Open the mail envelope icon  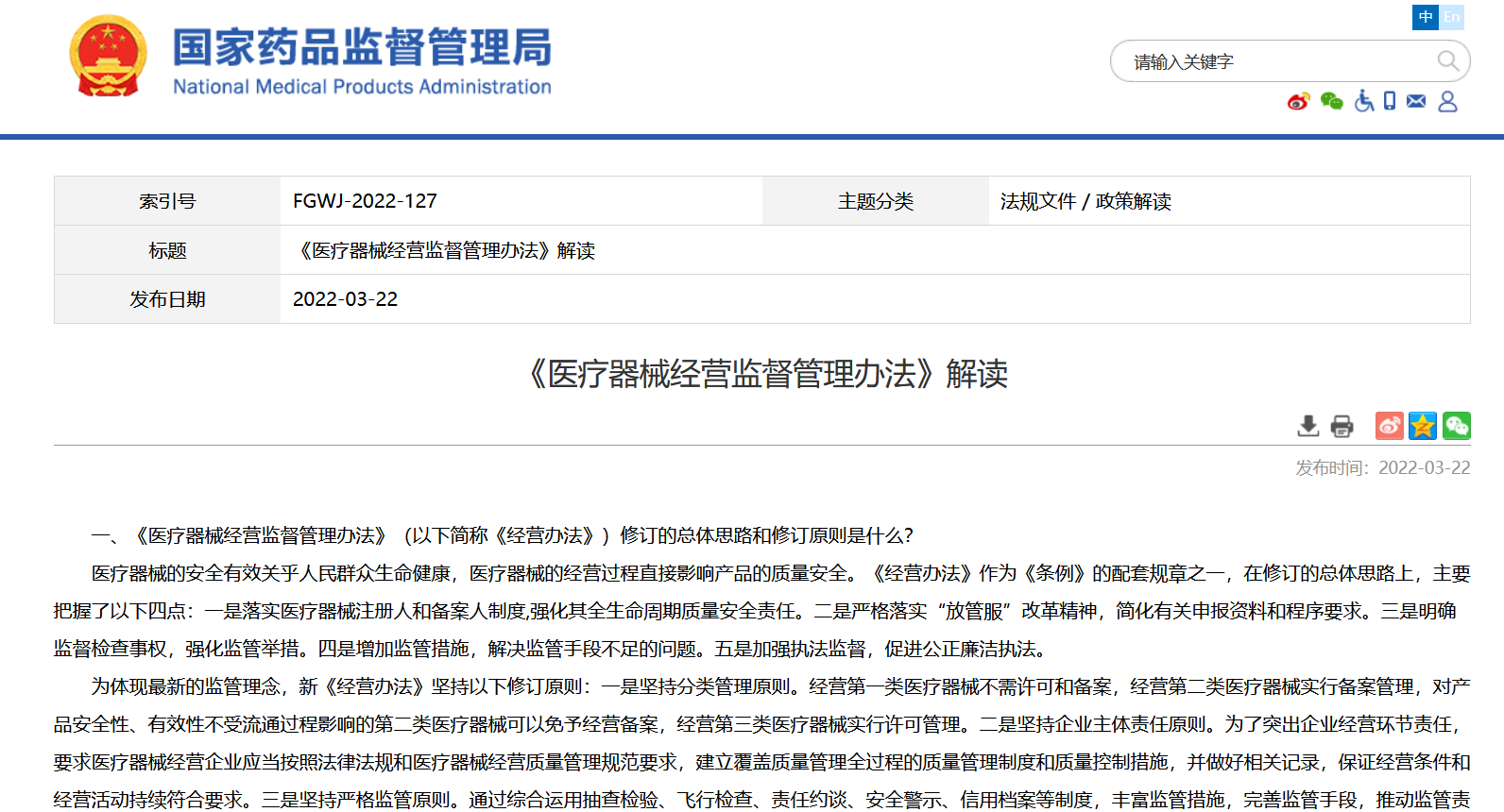click(x=1416, y=101)
